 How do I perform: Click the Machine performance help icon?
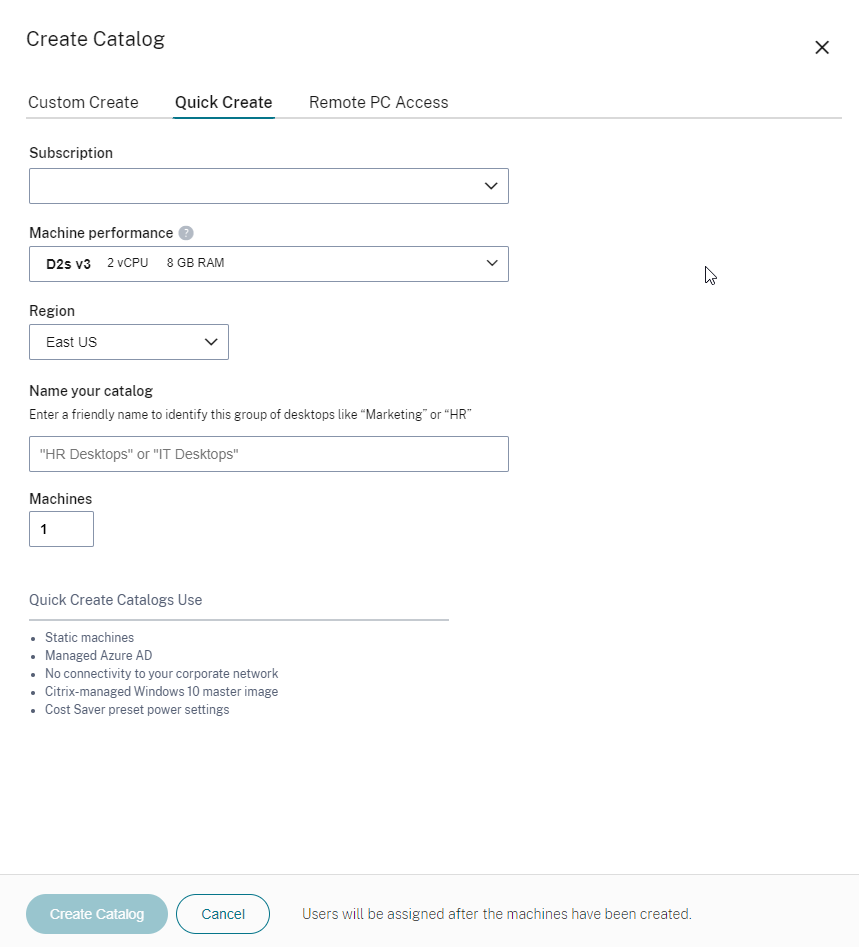186,233
